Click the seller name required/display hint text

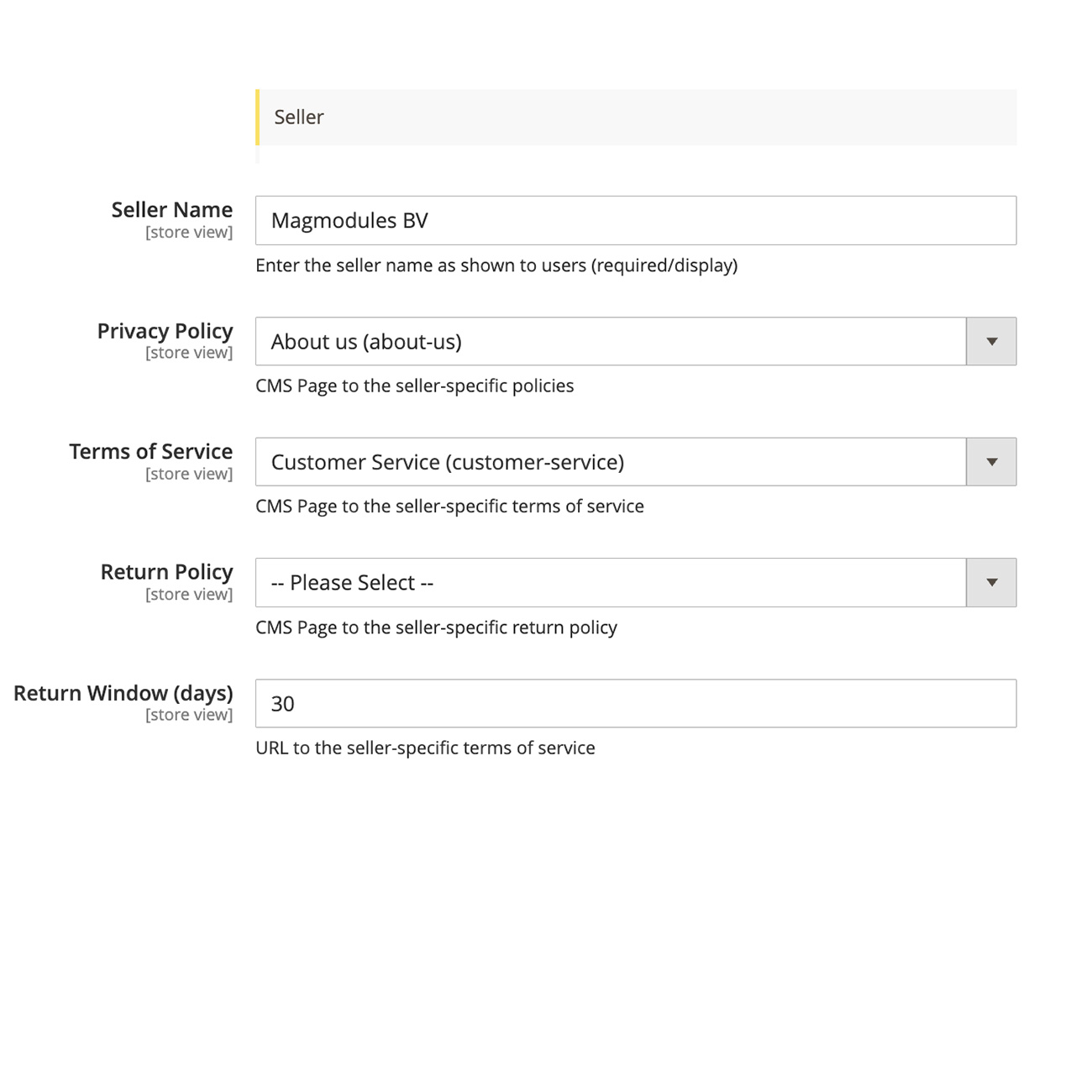[x=496, y=265]
